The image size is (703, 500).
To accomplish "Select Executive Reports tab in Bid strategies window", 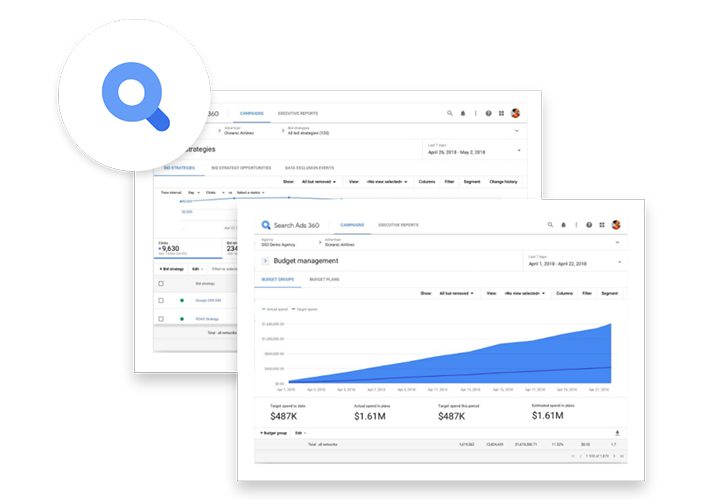I will pyautogui.click(x=298, y=113).
